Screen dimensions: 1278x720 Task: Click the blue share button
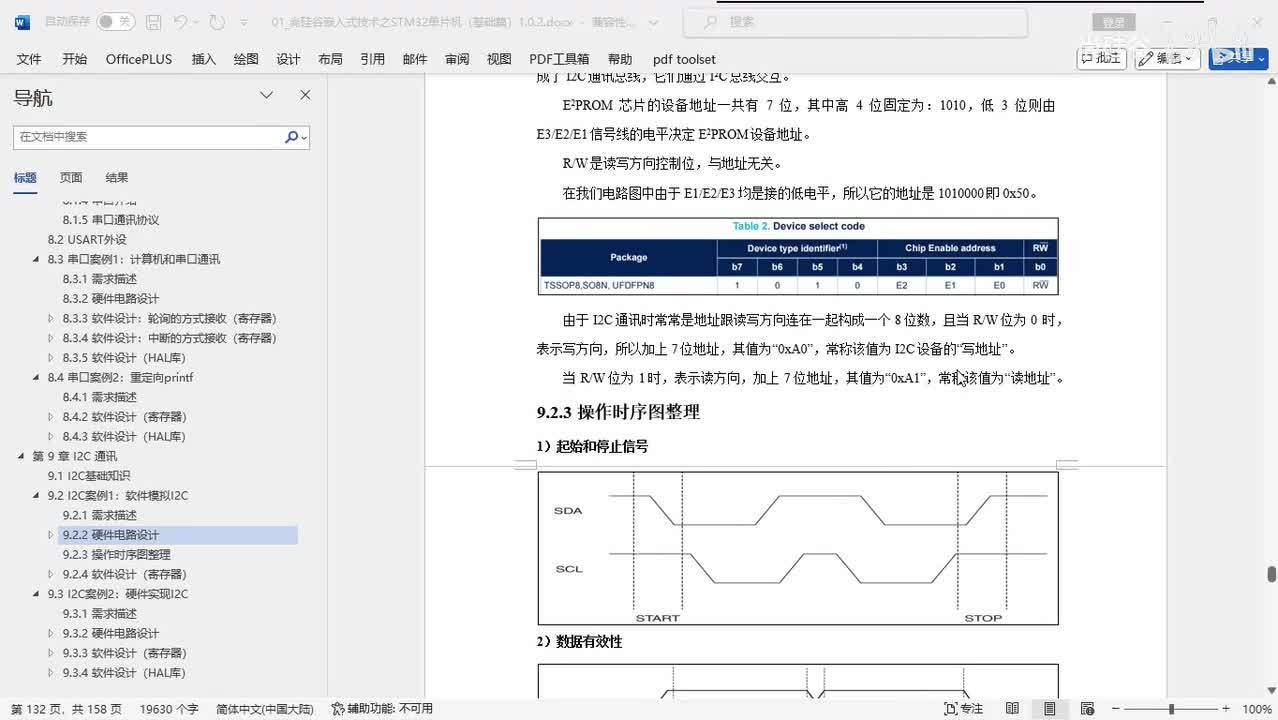pyautogui.click(x=1238, y=58)
